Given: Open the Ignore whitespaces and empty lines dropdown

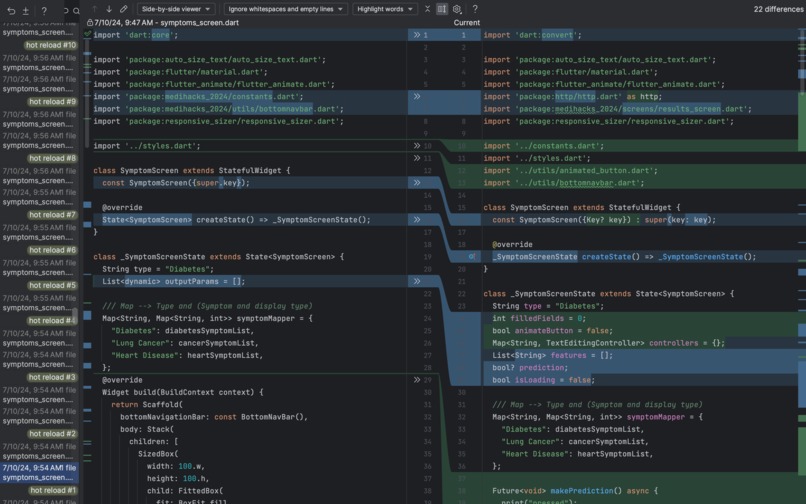Looking at the screenshot, I should 286,9.
